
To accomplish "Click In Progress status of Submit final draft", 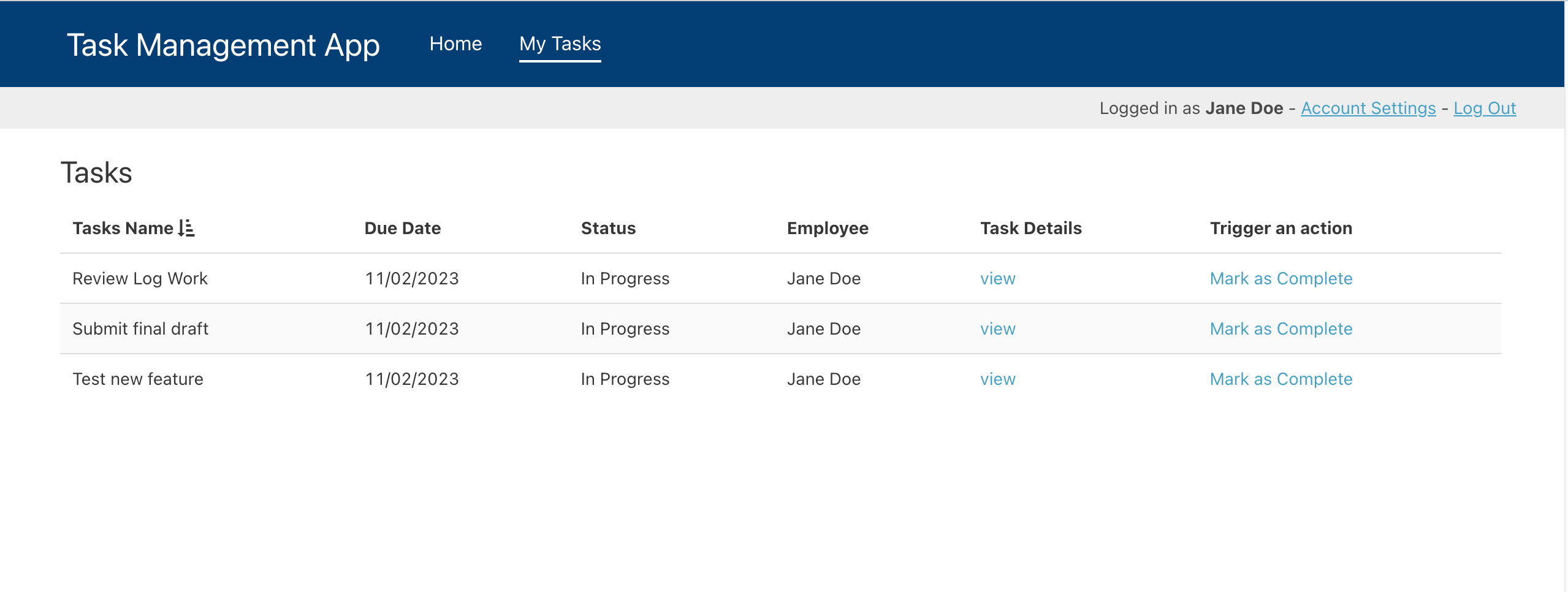I will pyautogui.click(x=625, y=328).
